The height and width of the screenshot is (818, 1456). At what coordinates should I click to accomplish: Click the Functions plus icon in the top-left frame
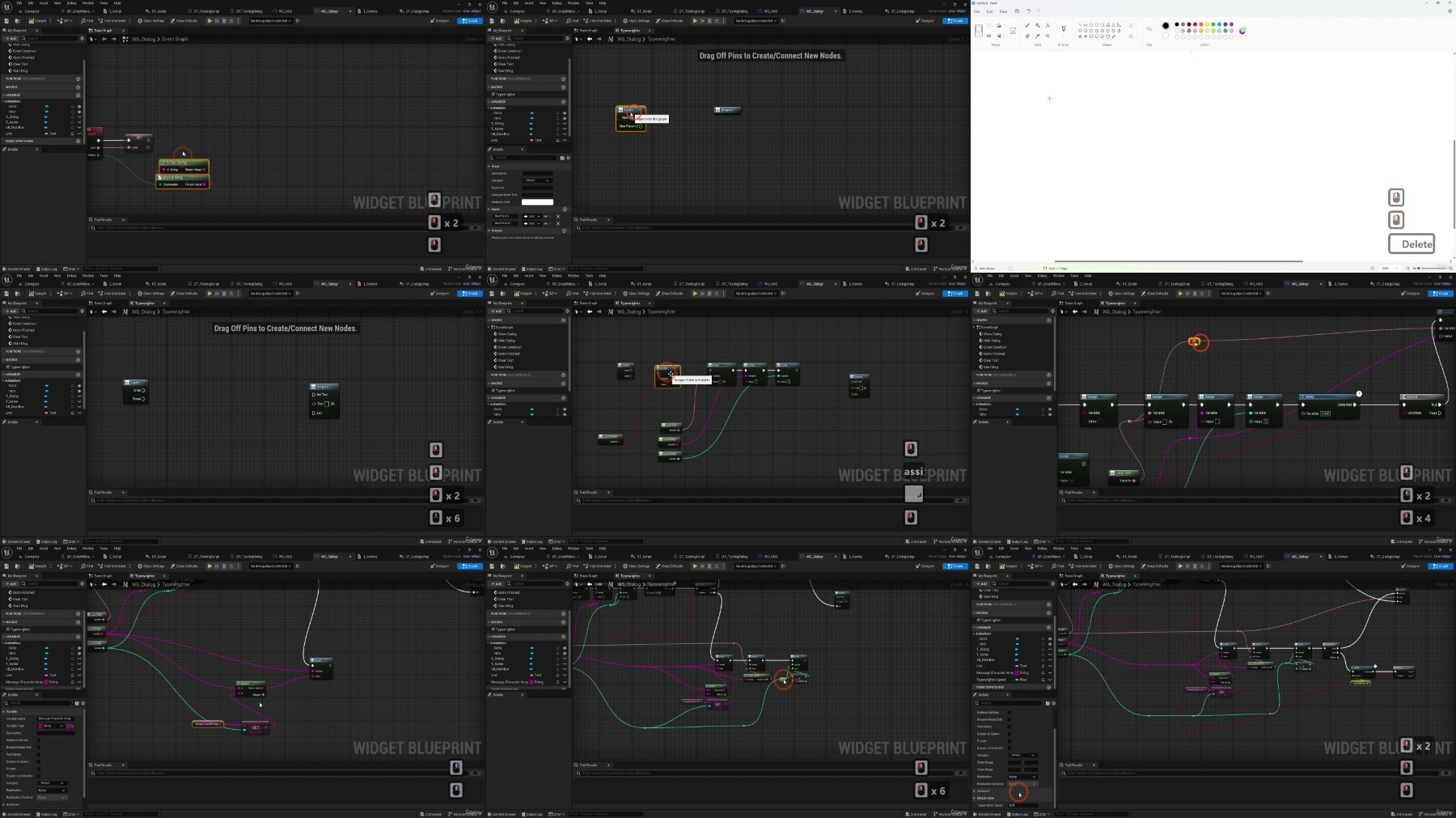coord(78,78)
